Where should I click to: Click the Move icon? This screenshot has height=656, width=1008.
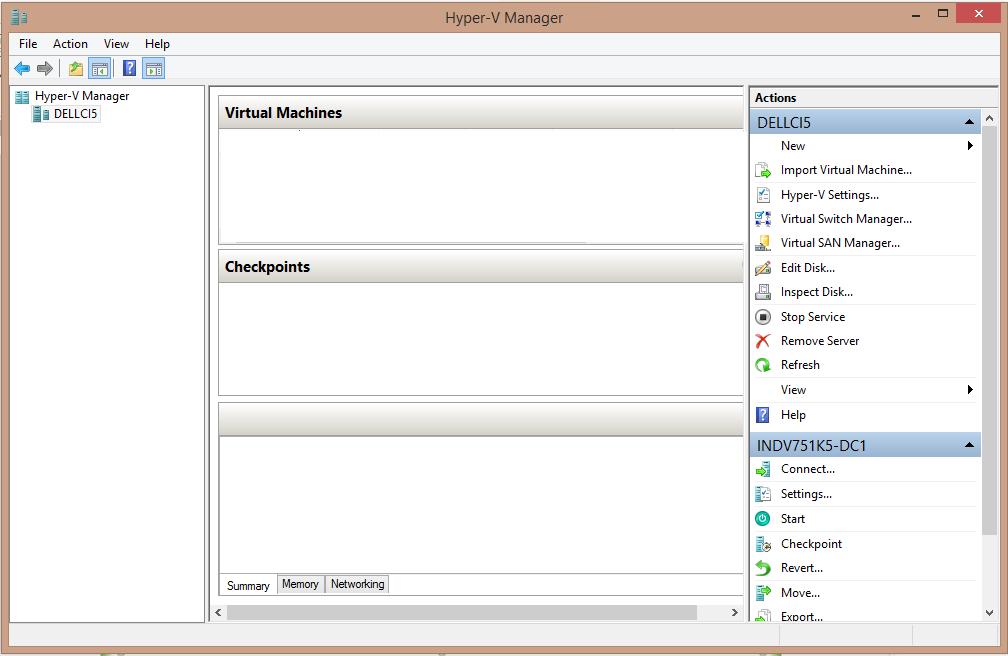click(x=762, y=593)
